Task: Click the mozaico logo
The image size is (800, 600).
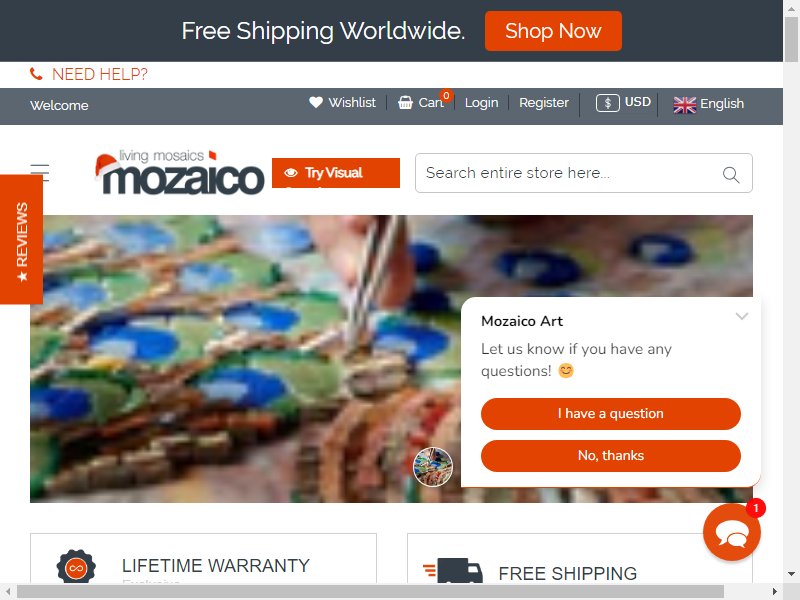Action: [x=179, y=172]
